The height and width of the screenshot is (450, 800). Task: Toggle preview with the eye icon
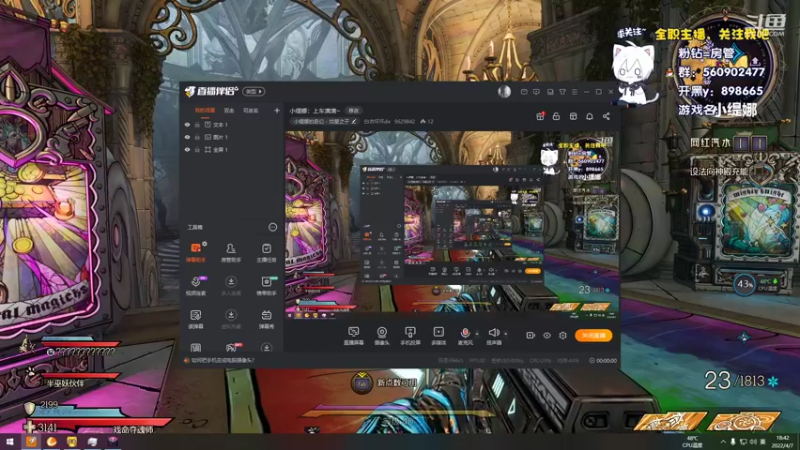[x=546, y=335]
